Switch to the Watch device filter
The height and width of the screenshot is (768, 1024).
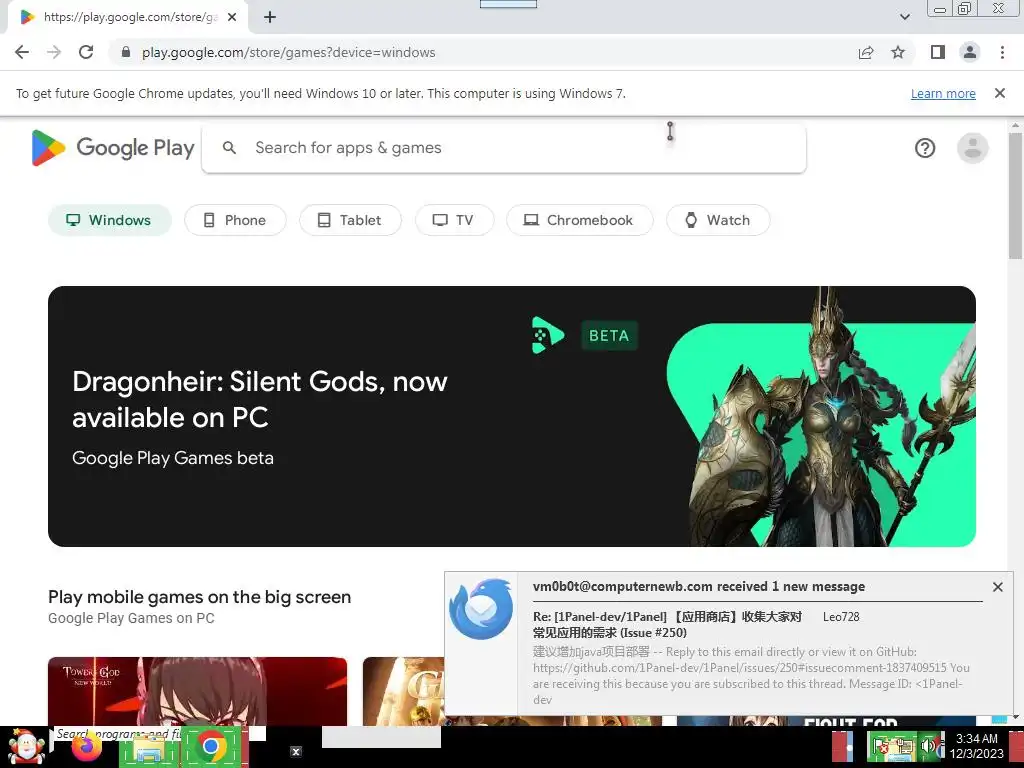[718, 220]
